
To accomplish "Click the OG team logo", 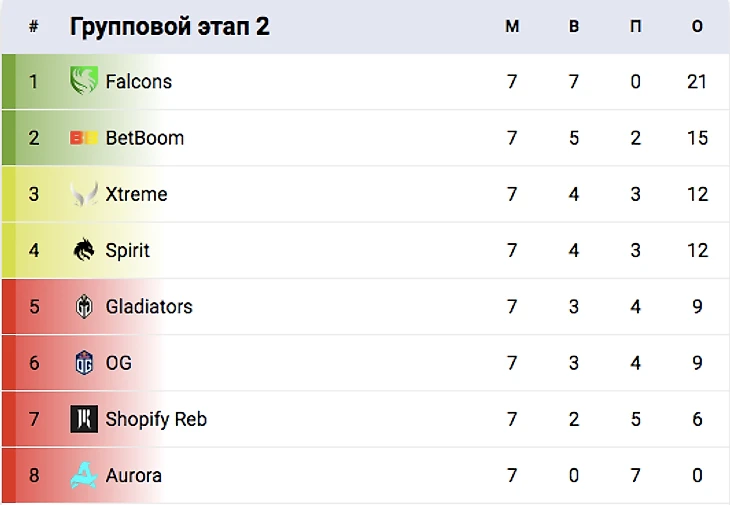I will click(84, 362).
